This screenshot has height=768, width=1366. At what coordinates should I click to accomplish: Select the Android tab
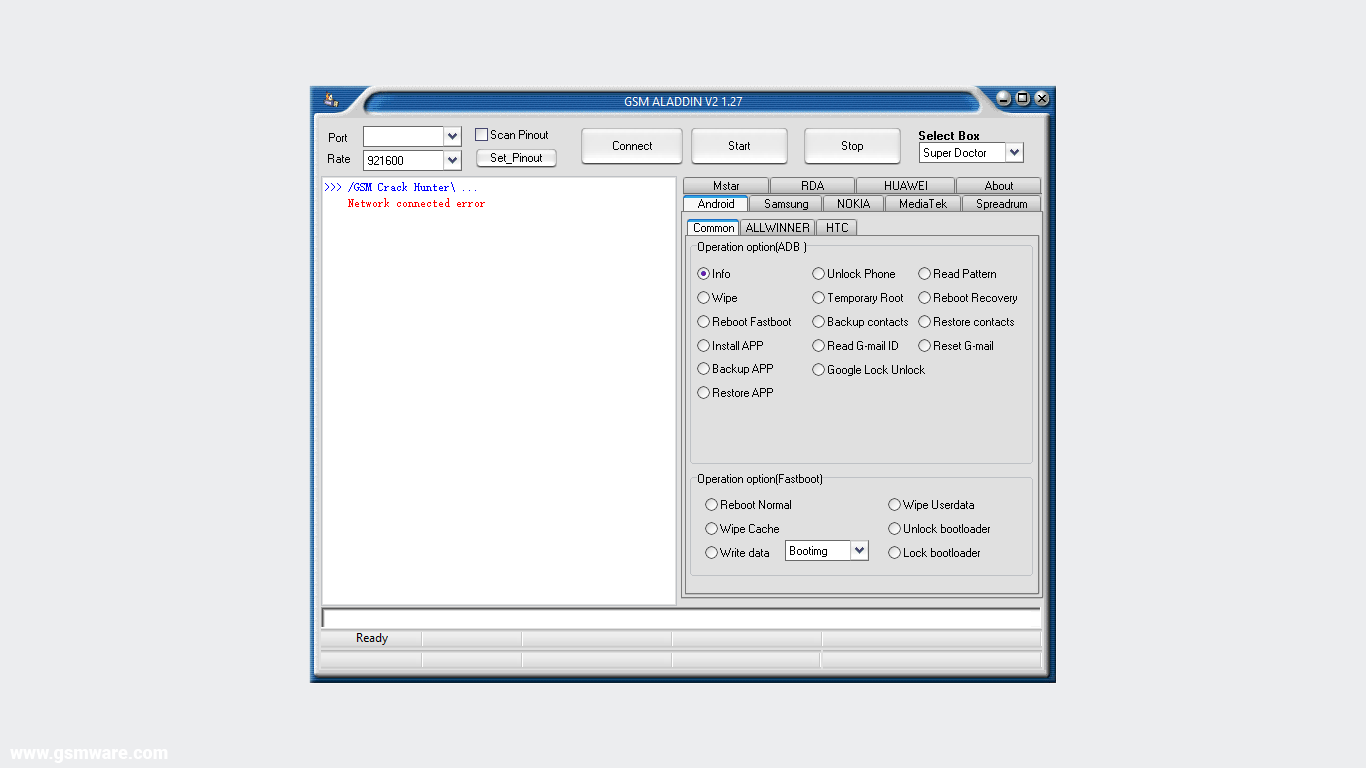[716, 203]
